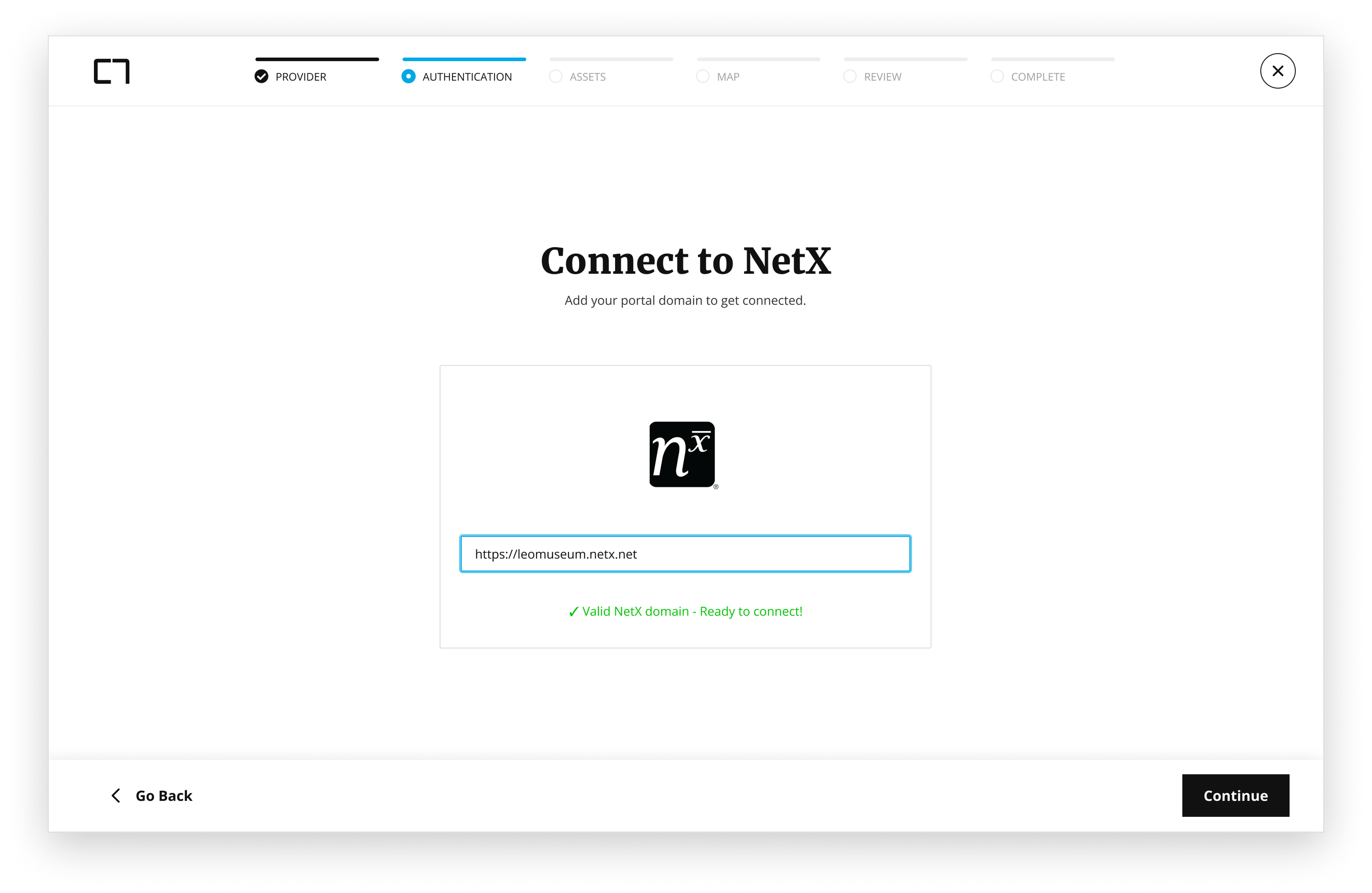Click the completed Provider step checkmark
1372x893 pixels.
coord(261,77)
